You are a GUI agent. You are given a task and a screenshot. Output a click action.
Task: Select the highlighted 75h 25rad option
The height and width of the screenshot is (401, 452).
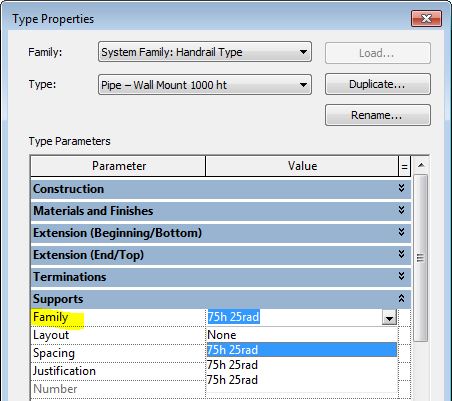[302, 350]
